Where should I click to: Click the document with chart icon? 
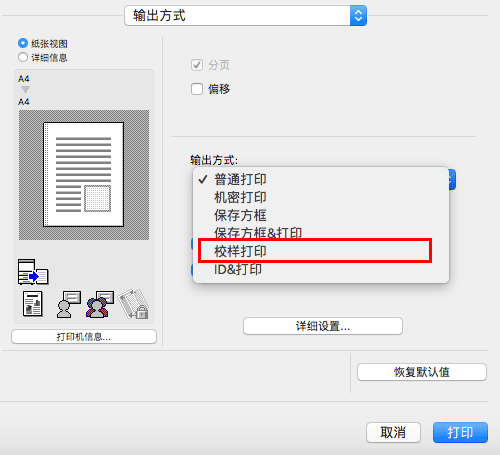[33, 304]
